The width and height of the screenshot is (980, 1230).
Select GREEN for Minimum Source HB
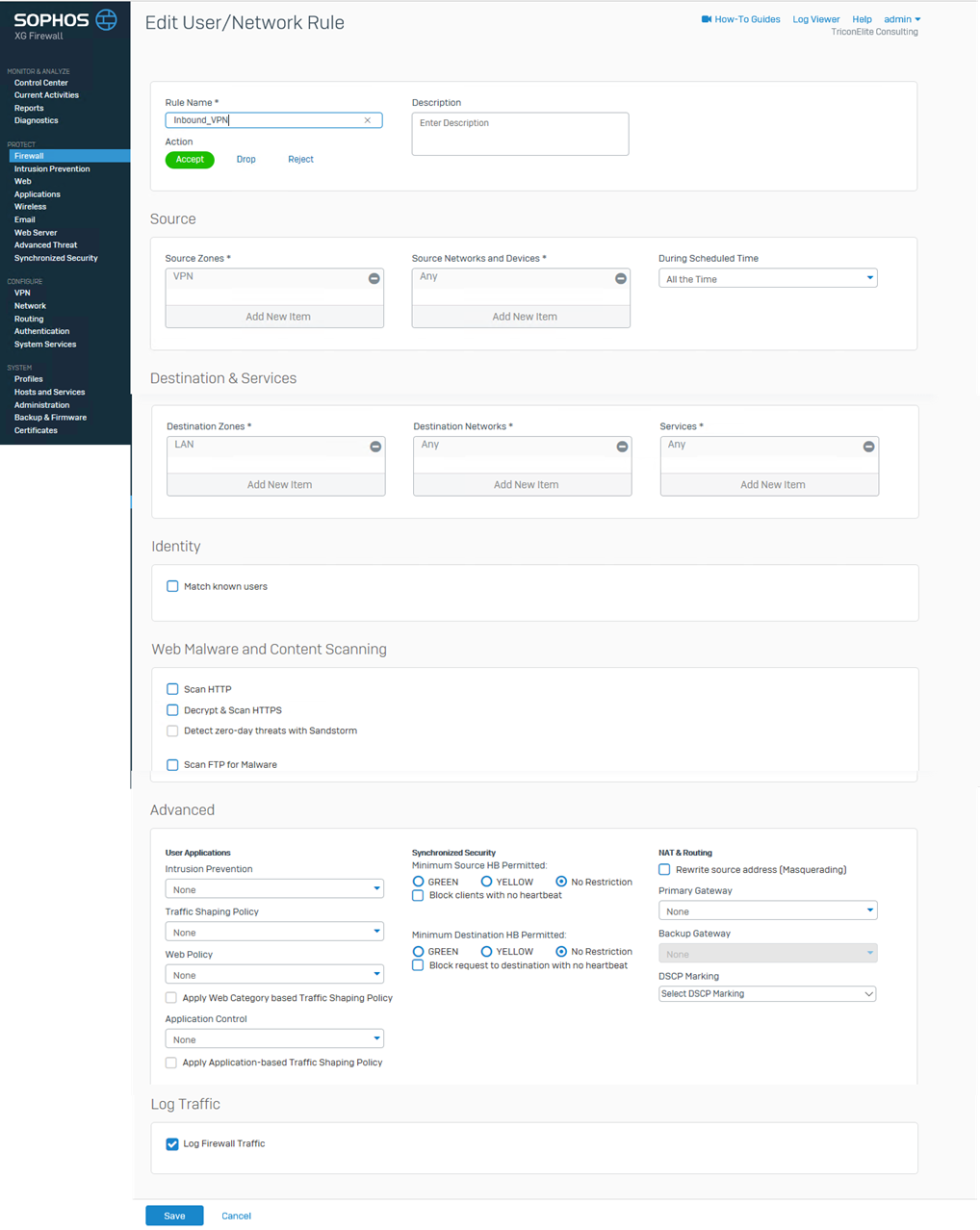pyautogui.click(x=418, y=882)
